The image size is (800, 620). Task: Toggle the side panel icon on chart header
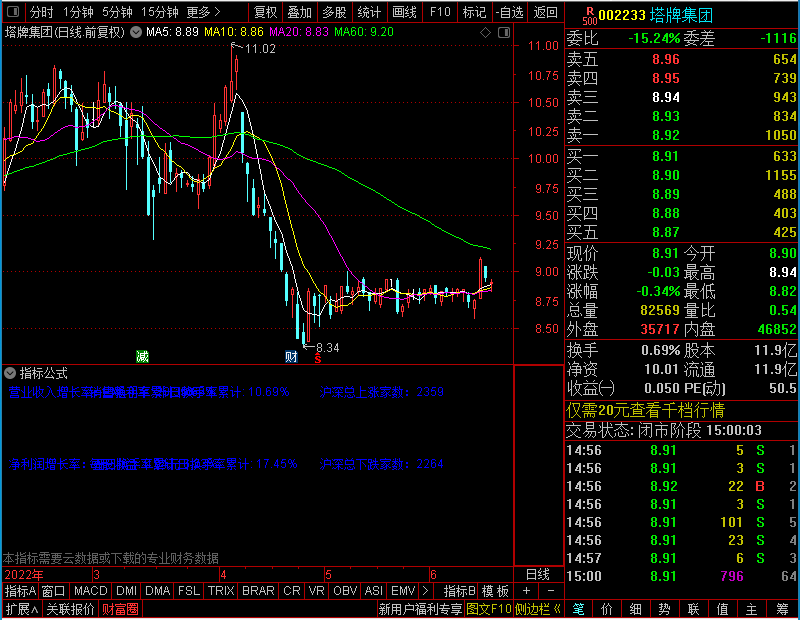click(504, 33)
